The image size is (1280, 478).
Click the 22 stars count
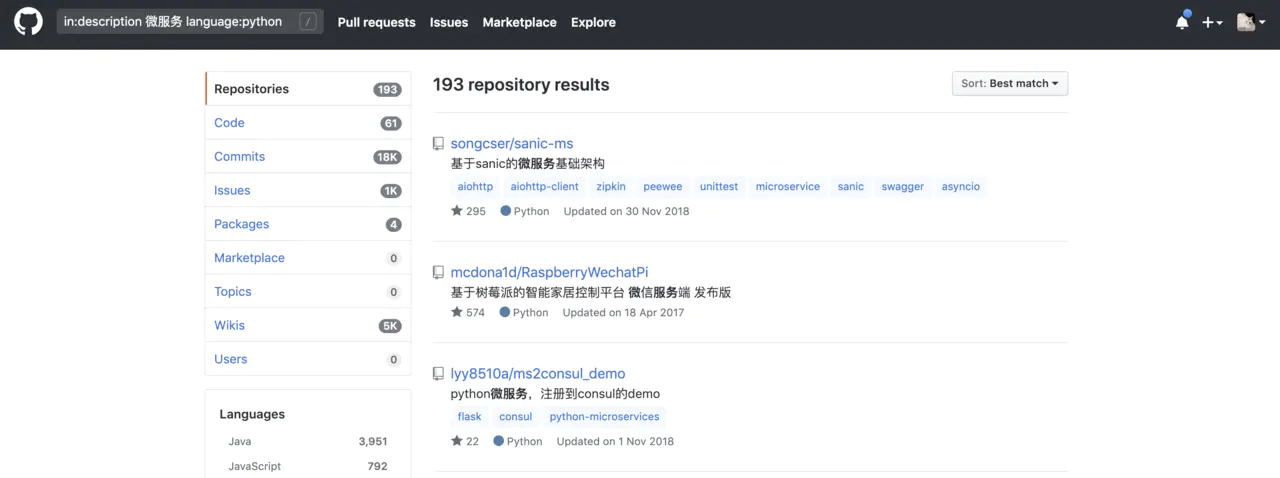coord(465,441)
